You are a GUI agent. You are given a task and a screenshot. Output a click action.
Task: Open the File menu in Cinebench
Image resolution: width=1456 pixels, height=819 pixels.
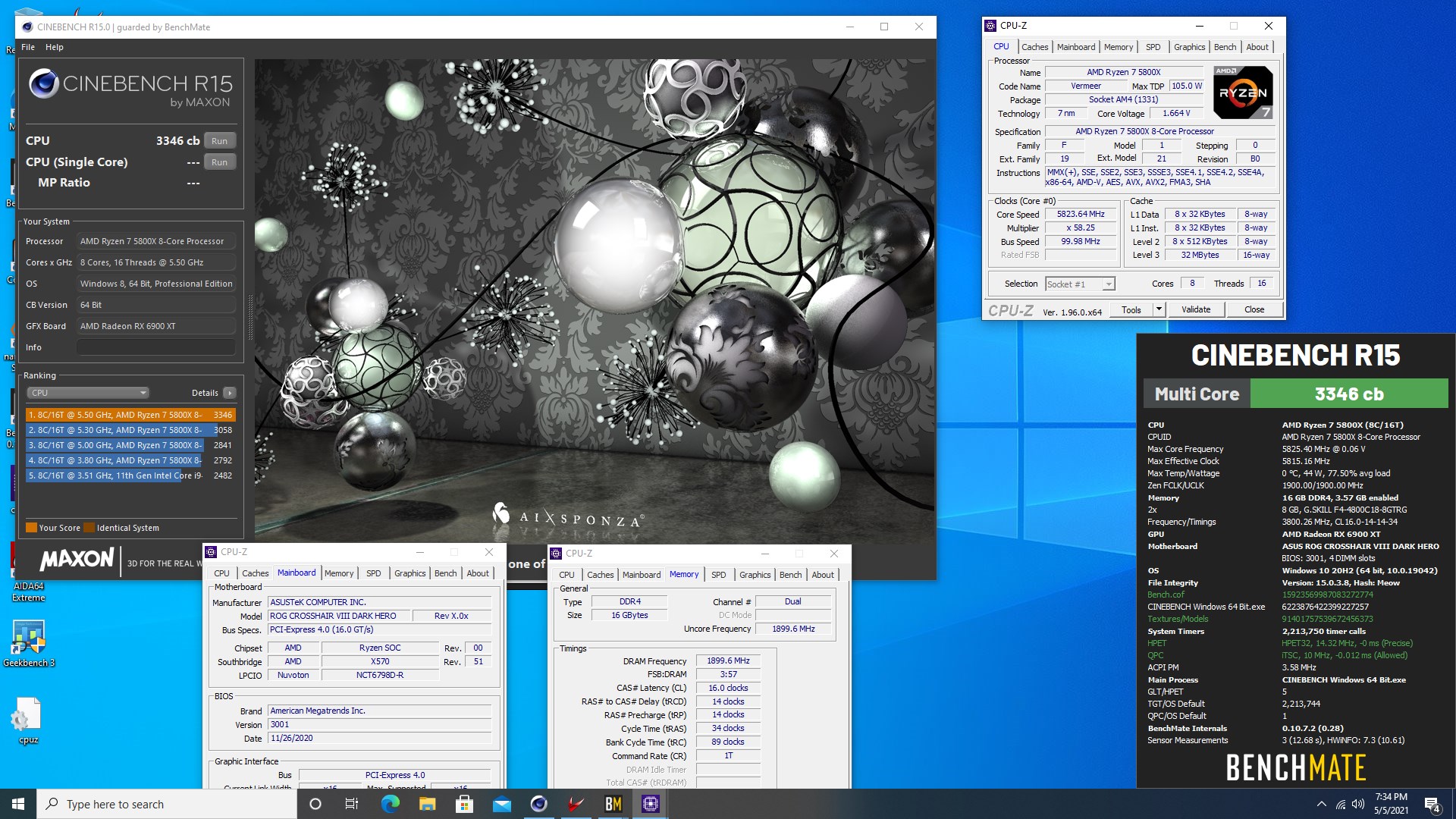[x=28, y=47]
